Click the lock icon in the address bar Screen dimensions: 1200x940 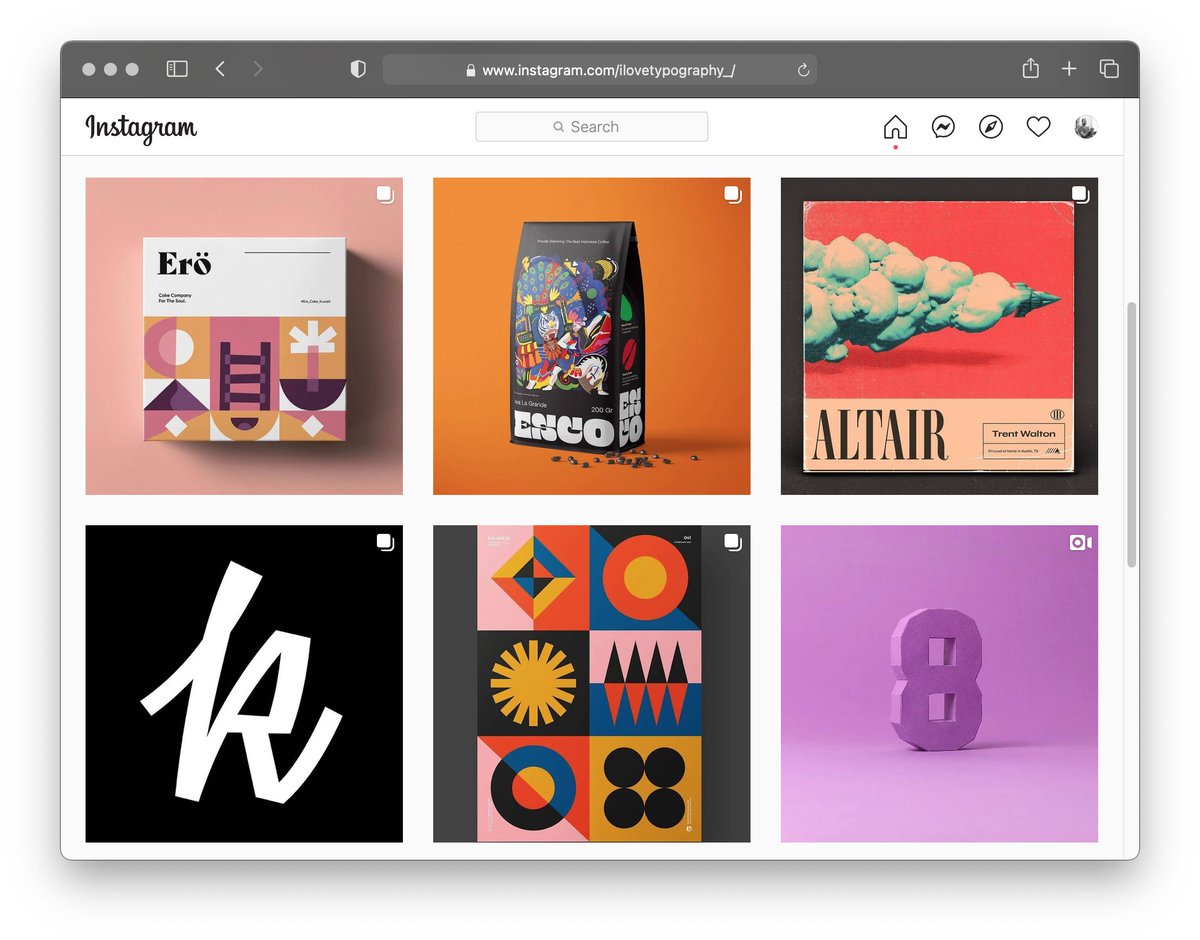point(471,70)
